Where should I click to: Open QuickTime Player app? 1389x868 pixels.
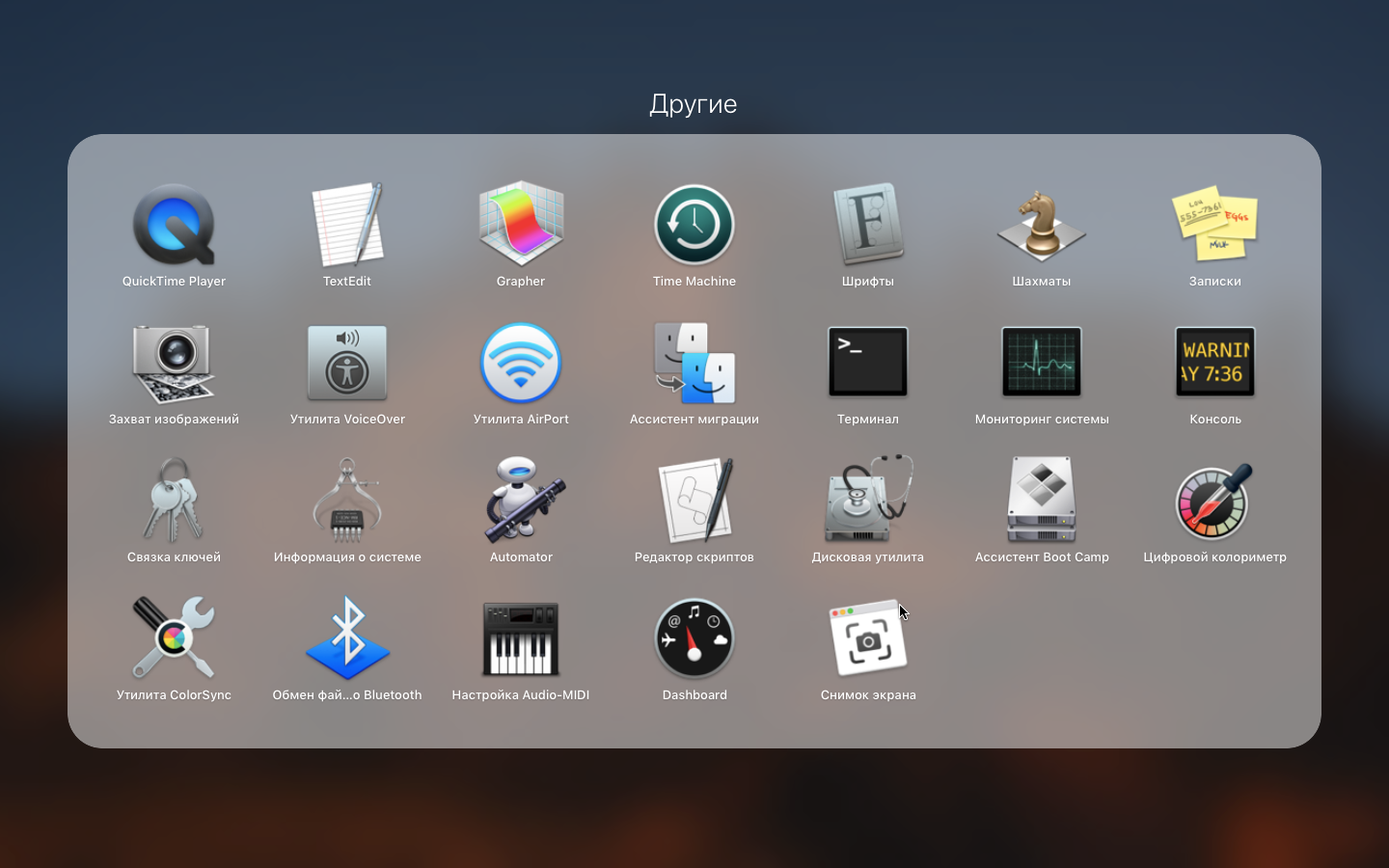pos(174,225)
